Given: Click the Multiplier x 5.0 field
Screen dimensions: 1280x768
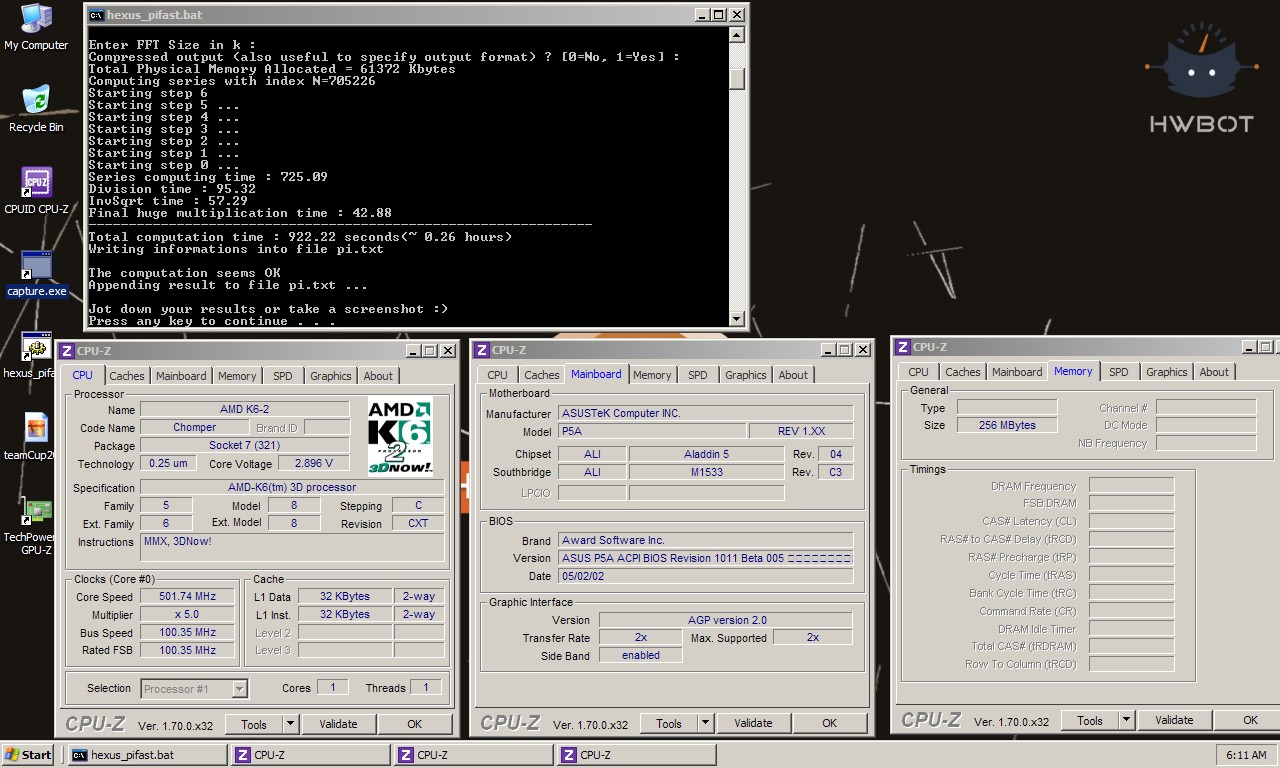Looking at the screenshot, I should [x=188, y=614].
